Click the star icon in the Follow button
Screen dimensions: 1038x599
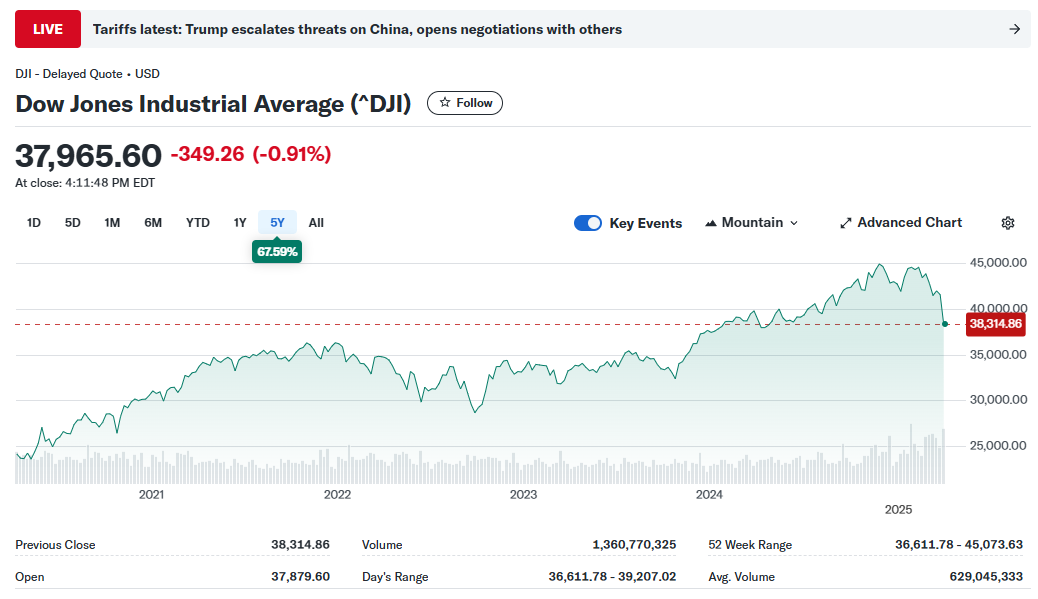click(x=445, y=103)
